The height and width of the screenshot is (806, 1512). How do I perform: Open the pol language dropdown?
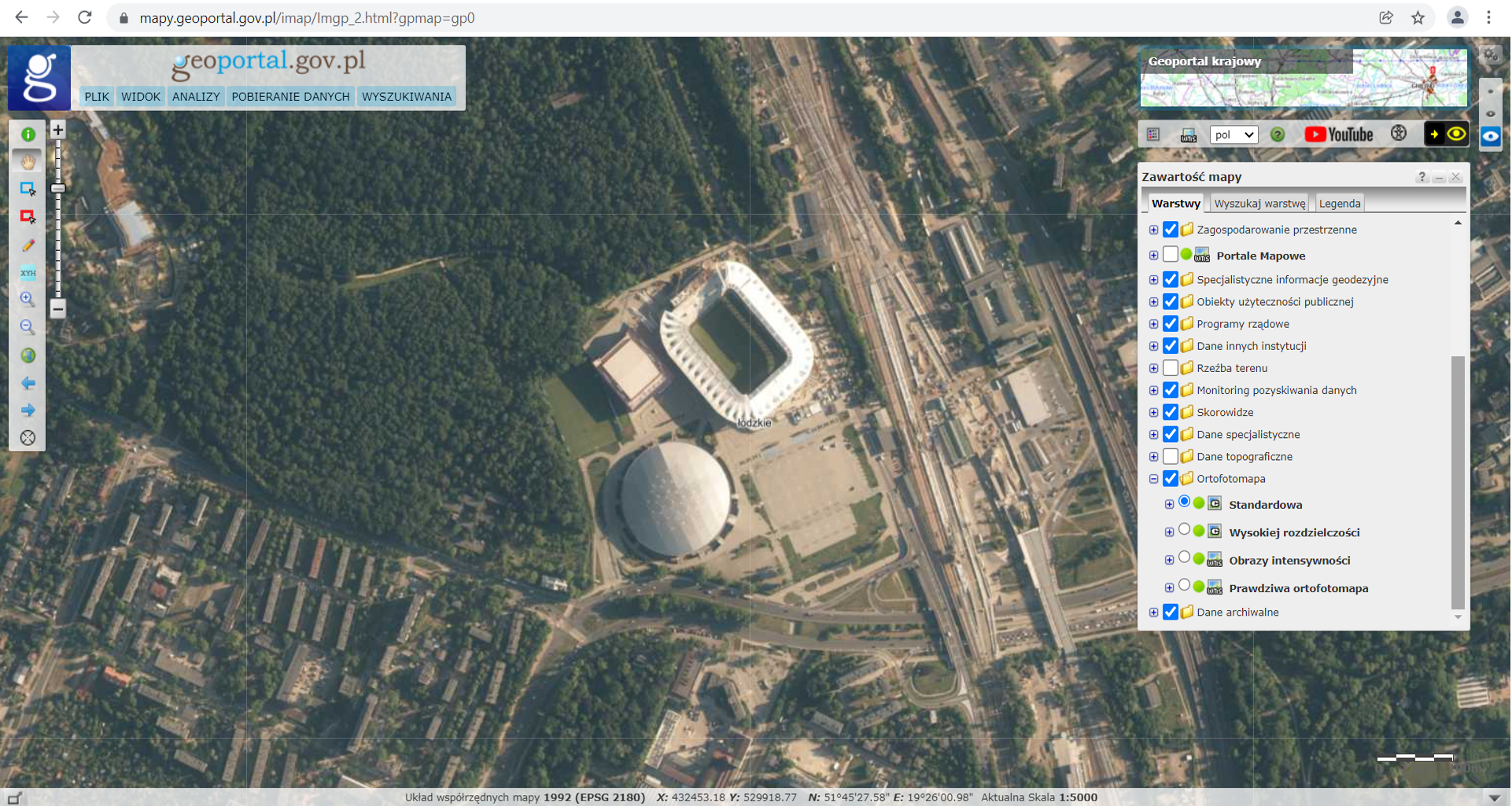point(1233,134)
